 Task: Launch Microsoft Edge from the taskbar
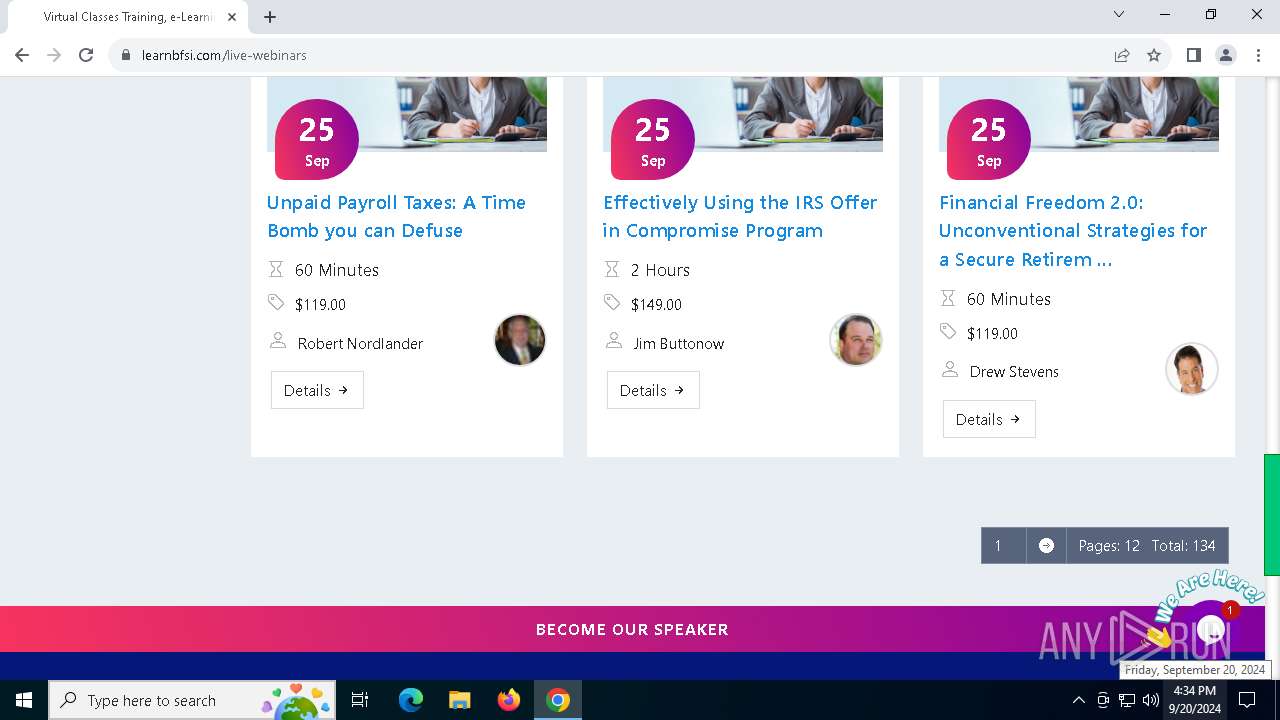411,700
